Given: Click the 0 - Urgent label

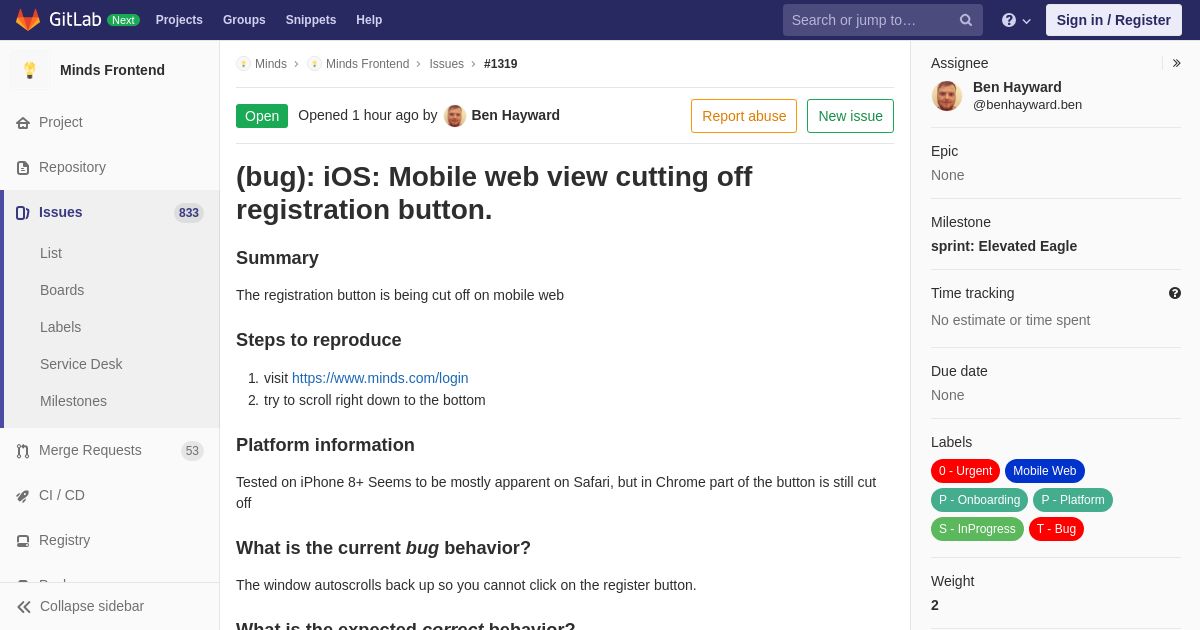Looking at the screenshot, I should [965, 471].
